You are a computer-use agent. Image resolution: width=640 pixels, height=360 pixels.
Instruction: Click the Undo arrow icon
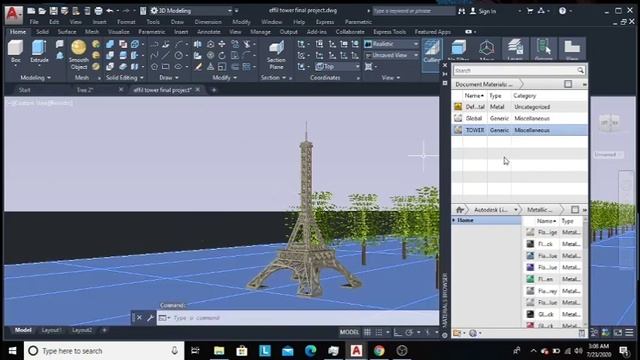click(x=110, y=11)
